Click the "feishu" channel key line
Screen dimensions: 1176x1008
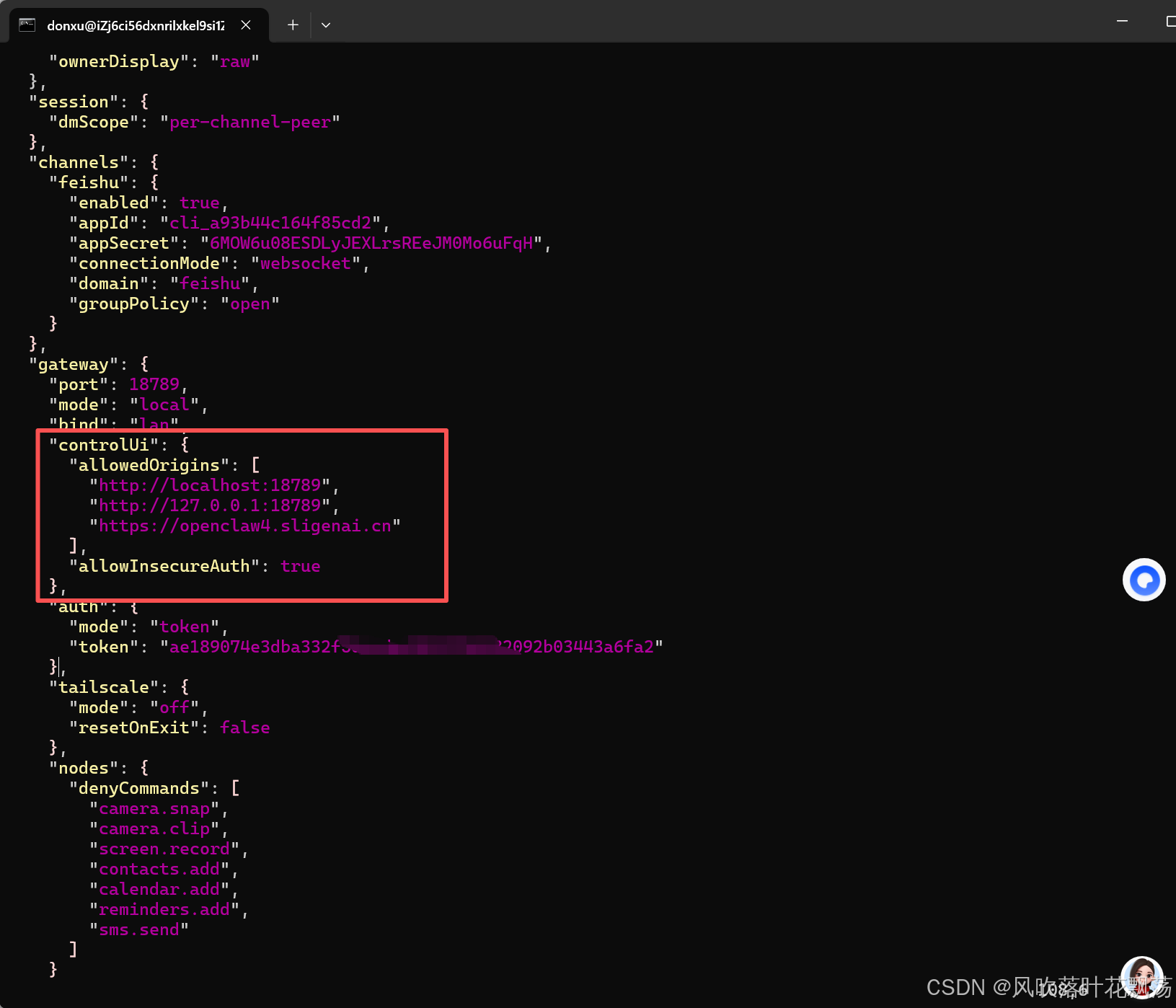[x=104, y=183]
